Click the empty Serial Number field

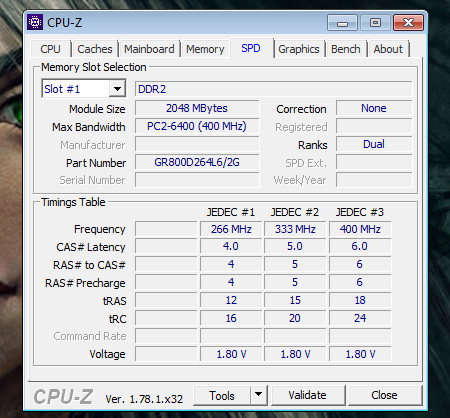(x=197, y=180)
